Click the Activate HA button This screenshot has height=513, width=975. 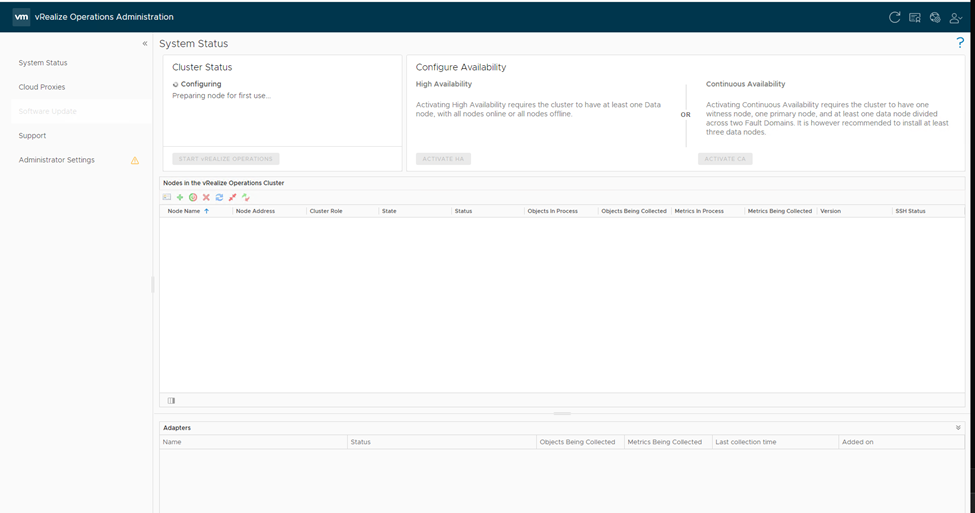[x=443, y=159]
